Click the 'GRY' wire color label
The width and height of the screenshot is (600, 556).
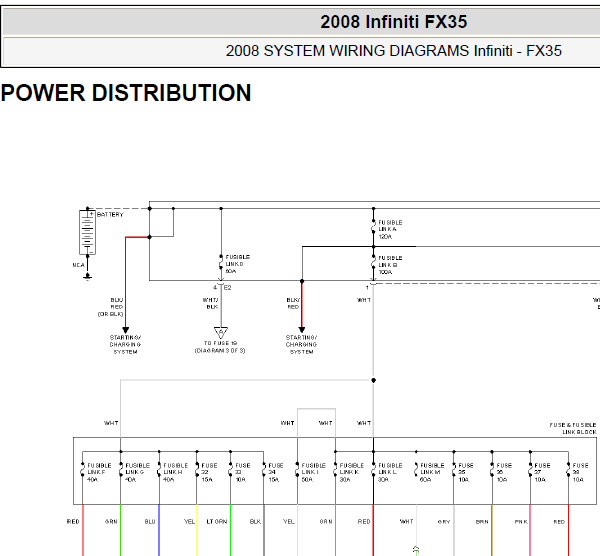[x=444, y=522]
